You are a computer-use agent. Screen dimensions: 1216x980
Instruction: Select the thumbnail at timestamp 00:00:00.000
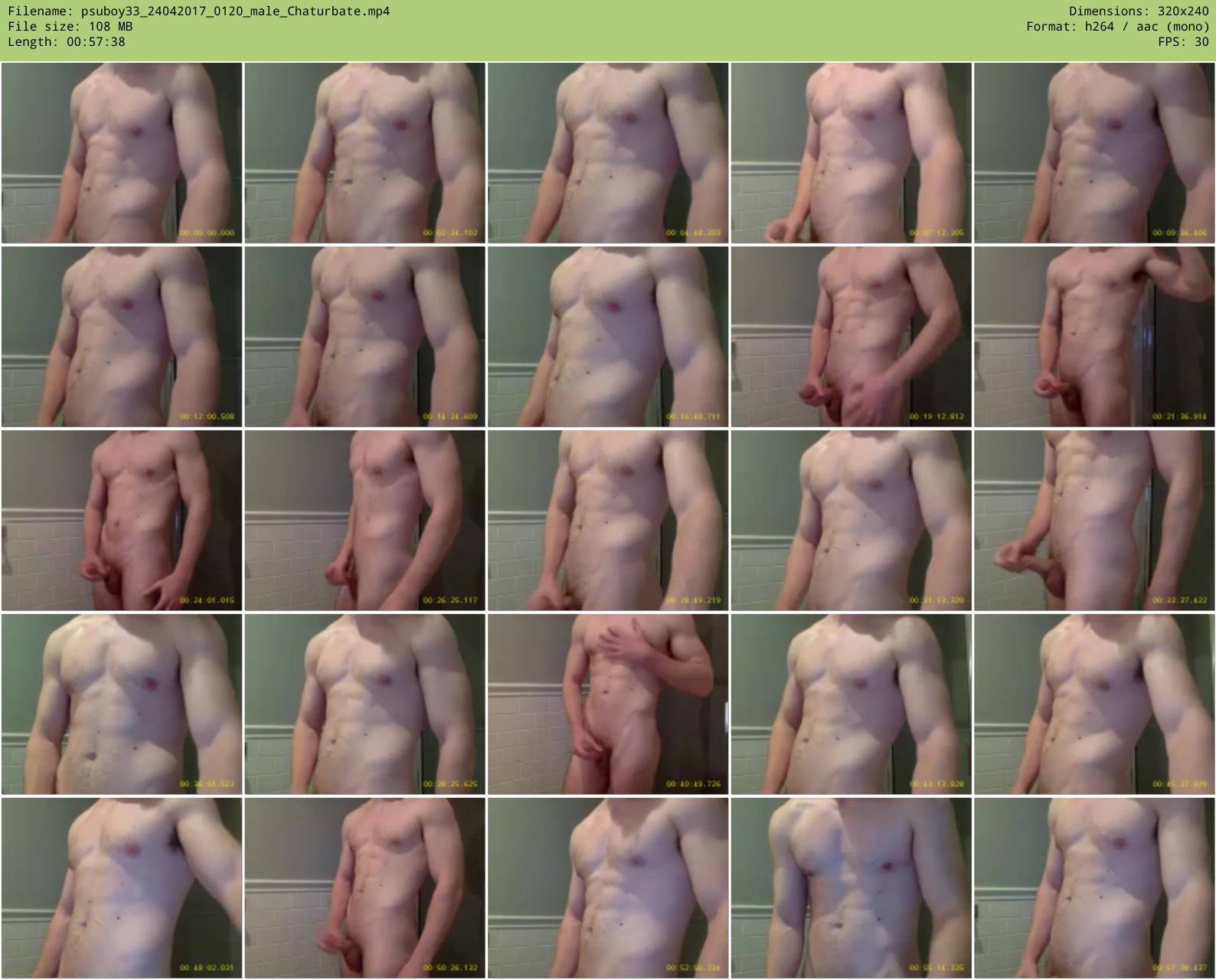(122, 153)
